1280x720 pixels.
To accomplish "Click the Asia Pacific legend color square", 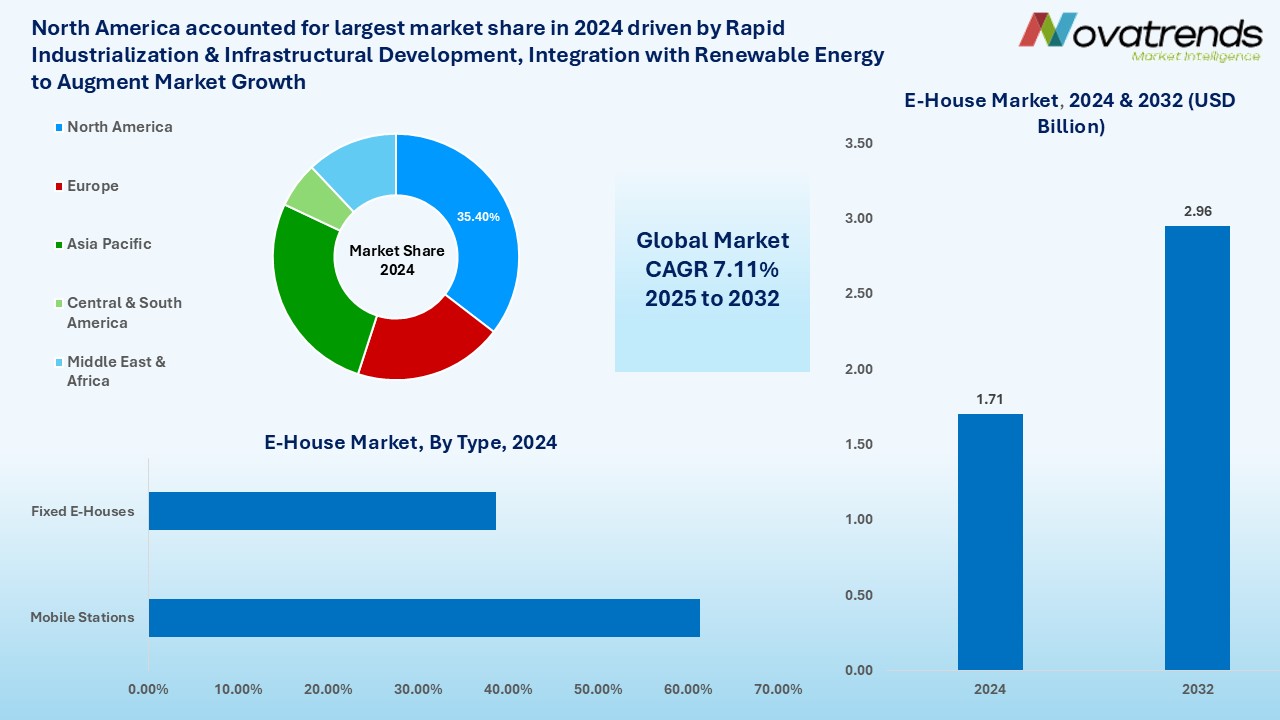I will tap(60, 245).
